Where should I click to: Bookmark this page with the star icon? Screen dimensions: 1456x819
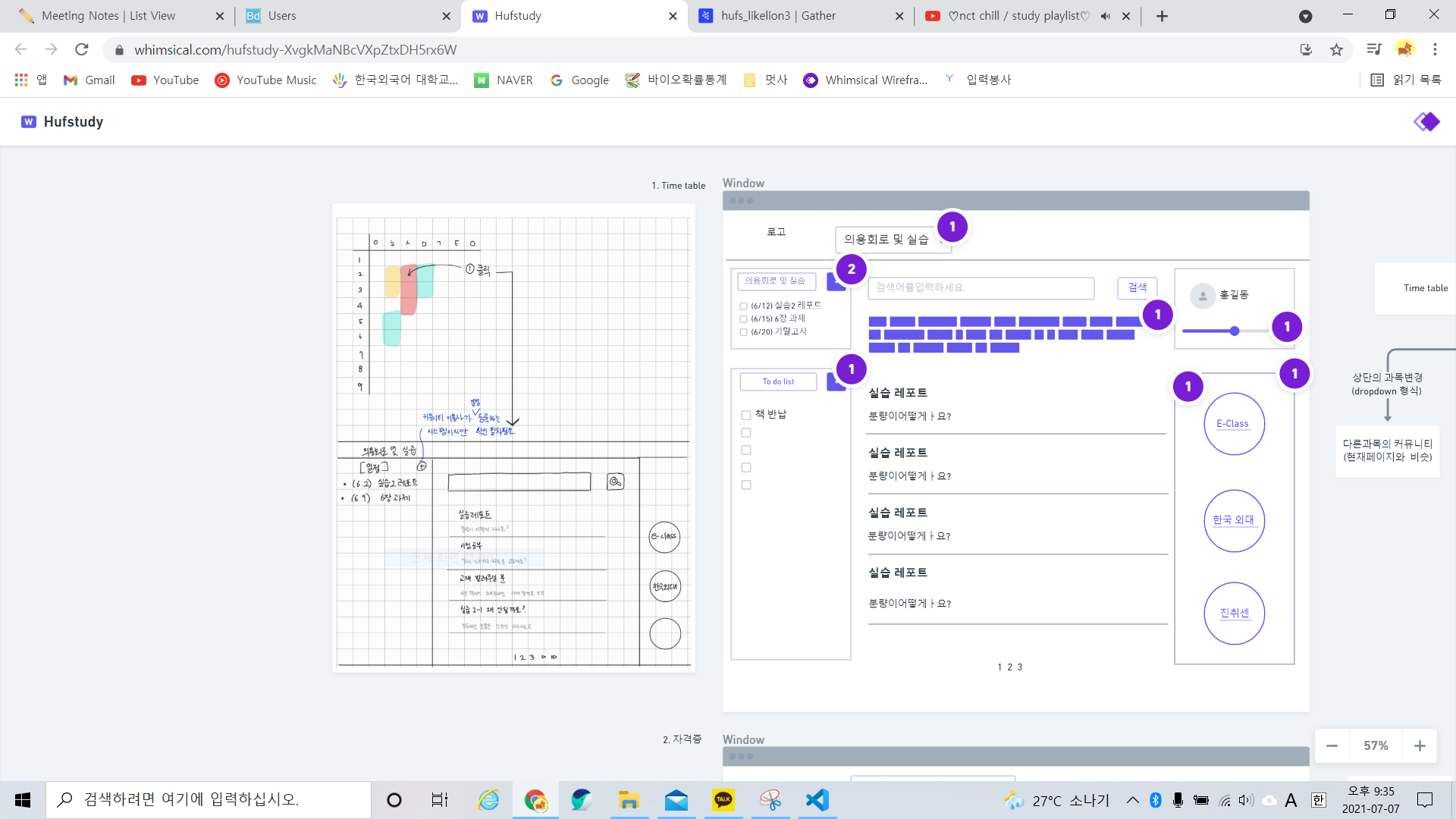pyautogui.click(x=1336, y=50)
